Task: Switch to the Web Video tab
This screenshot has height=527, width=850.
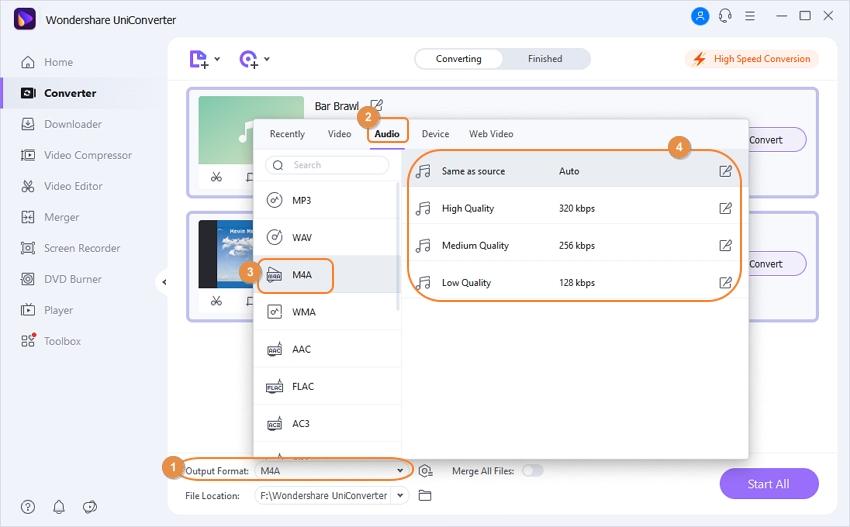Action: click(x=491, y=134)
